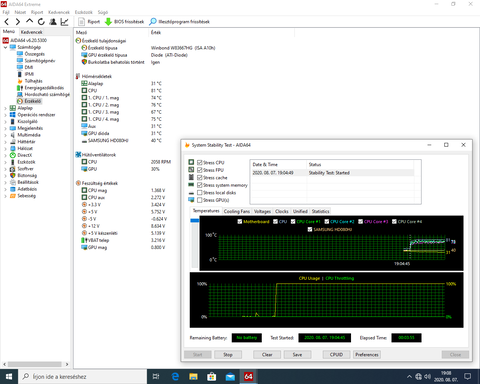The width and height of the screenshot is (480, 384).
Task: Click the person icon in the toolbar
Action: pos(53,22)
